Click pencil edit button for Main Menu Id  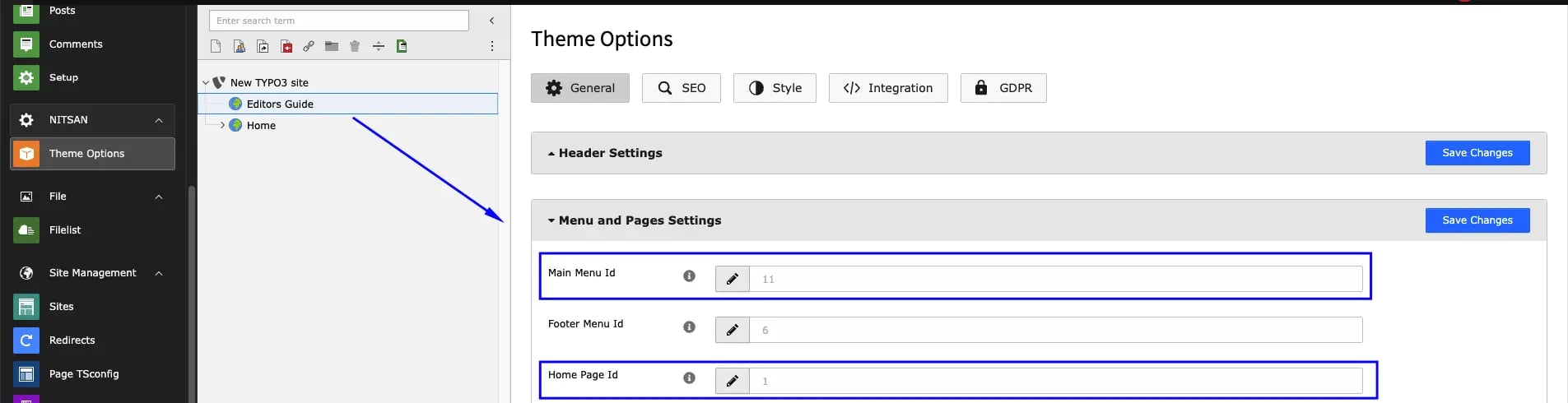click(733, 279)
